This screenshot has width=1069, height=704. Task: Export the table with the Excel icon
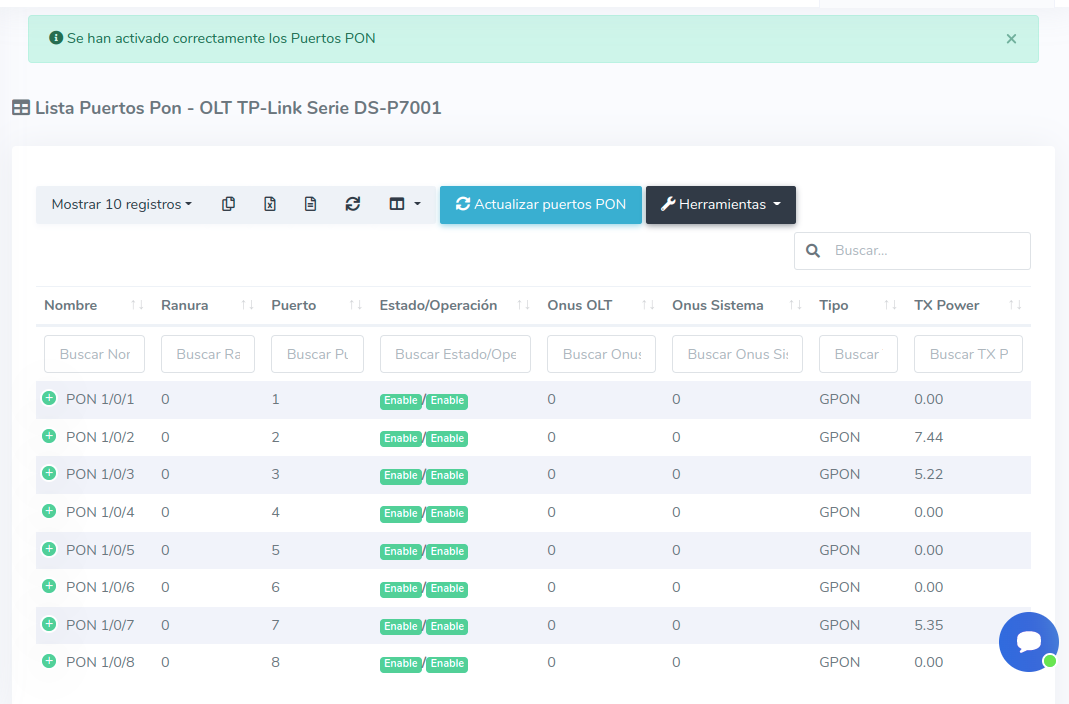coord(269,204)
